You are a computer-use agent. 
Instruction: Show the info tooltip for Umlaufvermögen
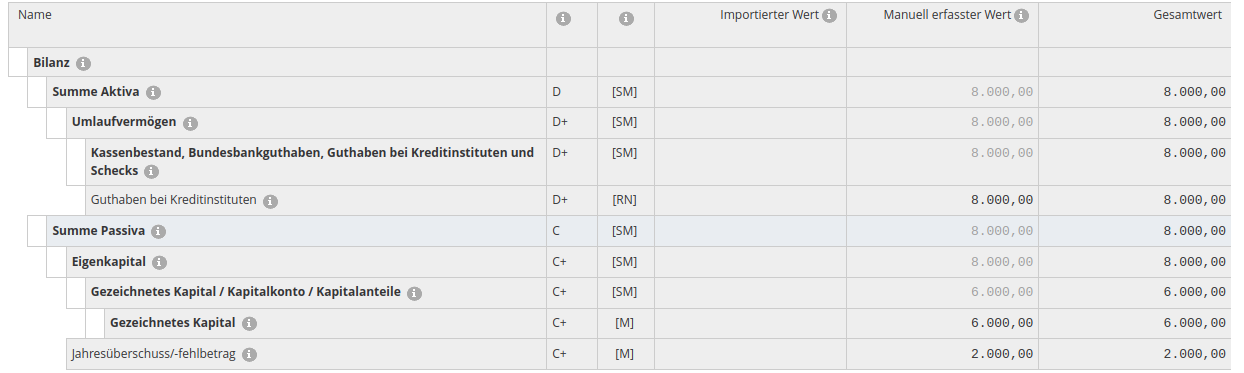pos(190,123)
